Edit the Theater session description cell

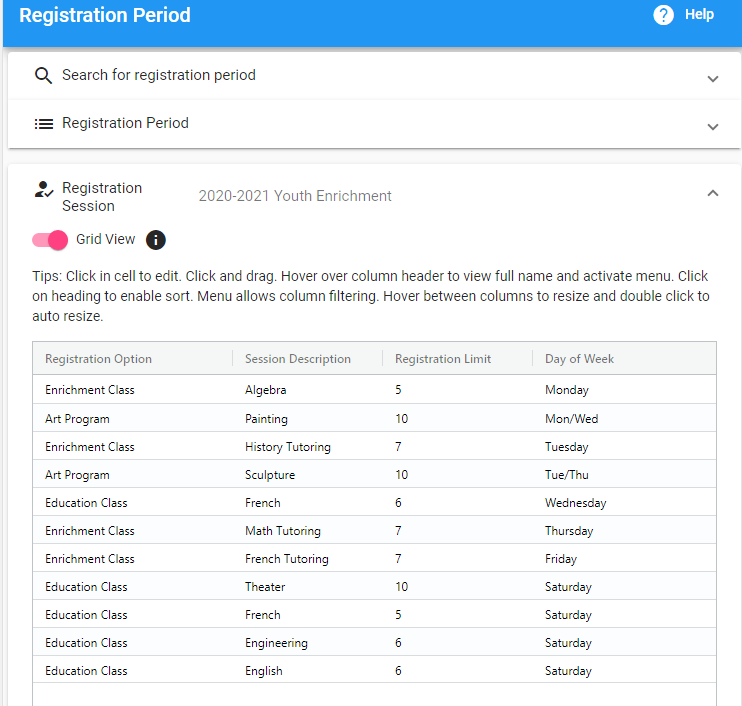tap(265, 587)
